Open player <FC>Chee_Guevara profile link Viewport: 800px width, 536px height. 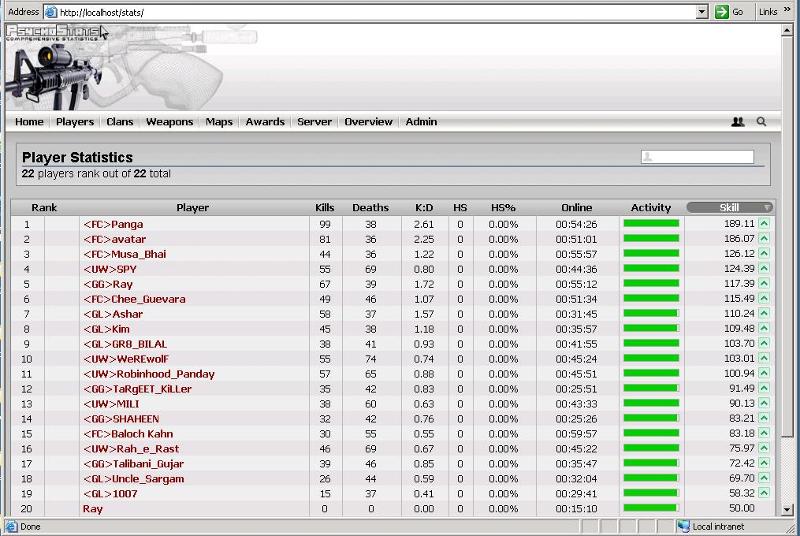click(134, 299)
